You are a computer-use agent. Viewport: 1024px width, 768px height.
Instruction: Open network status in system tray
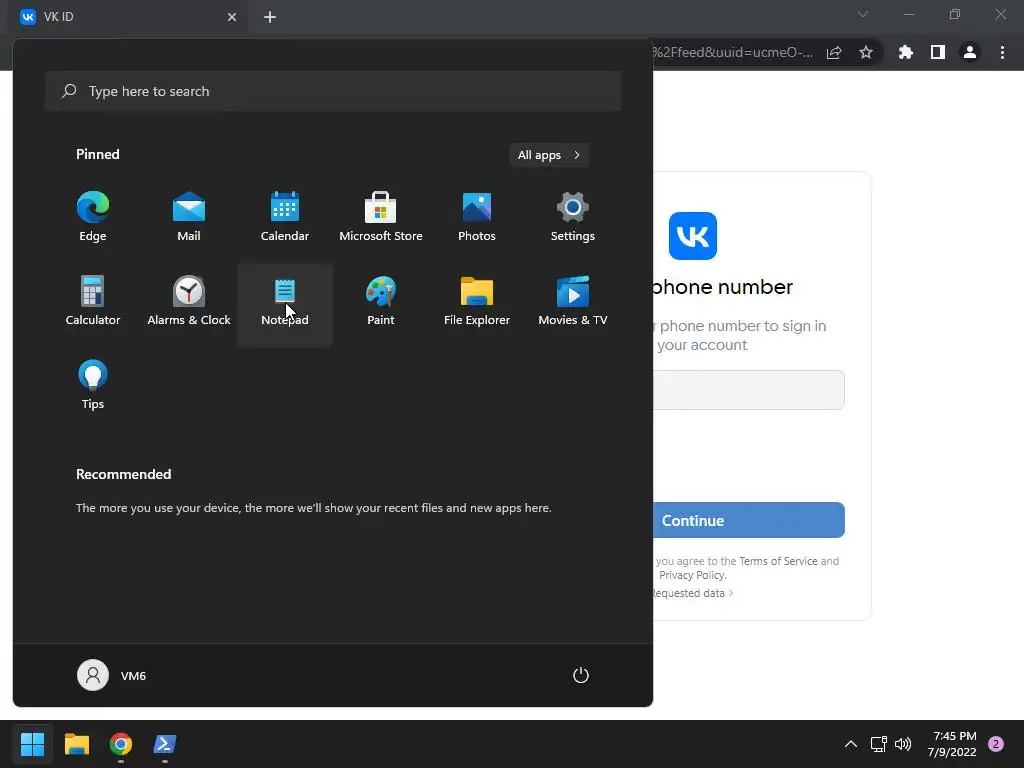coord(878,744)
